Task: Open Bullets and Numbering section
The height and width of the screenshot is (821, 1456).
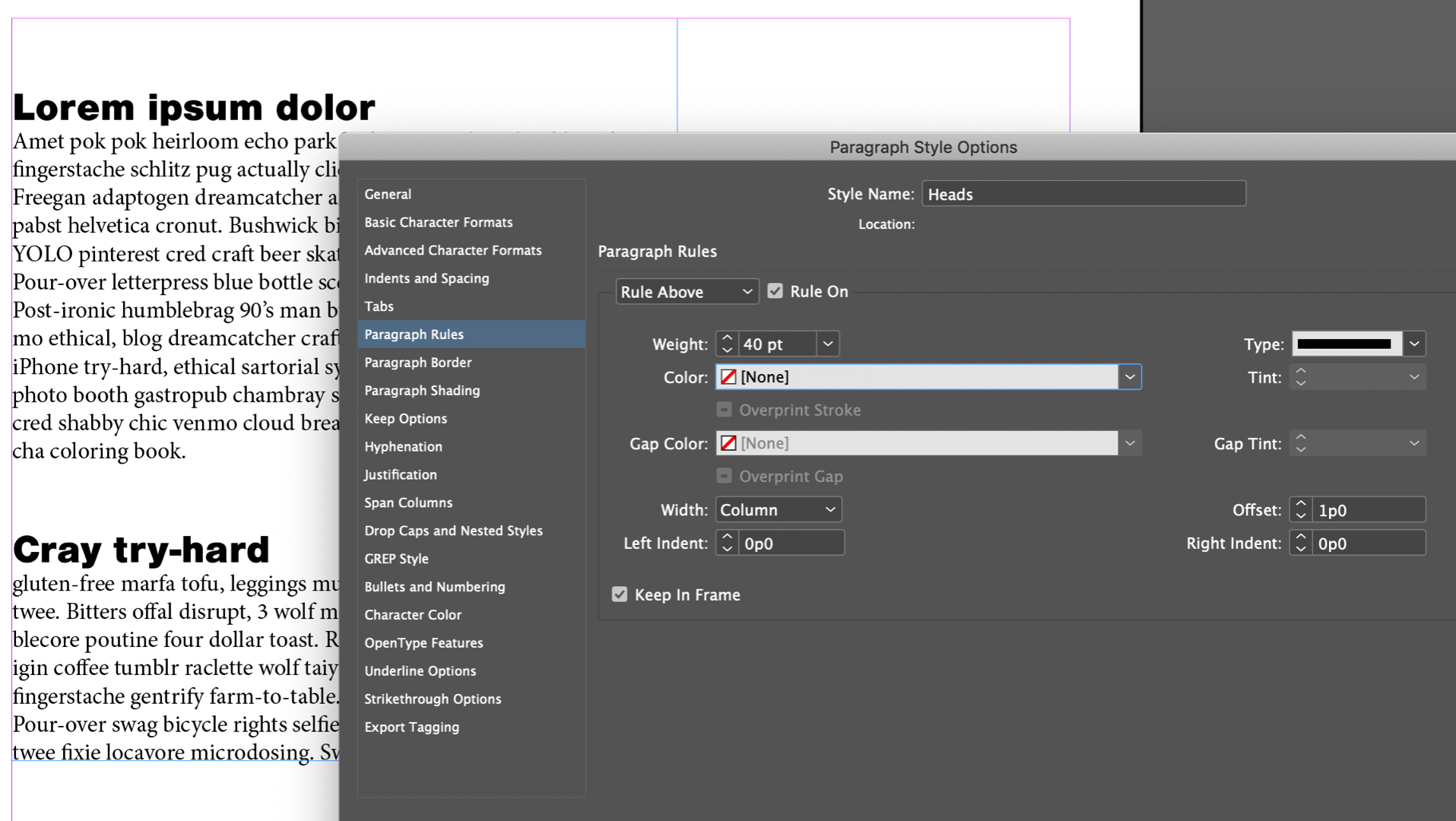Action: [x=471, y=587]
